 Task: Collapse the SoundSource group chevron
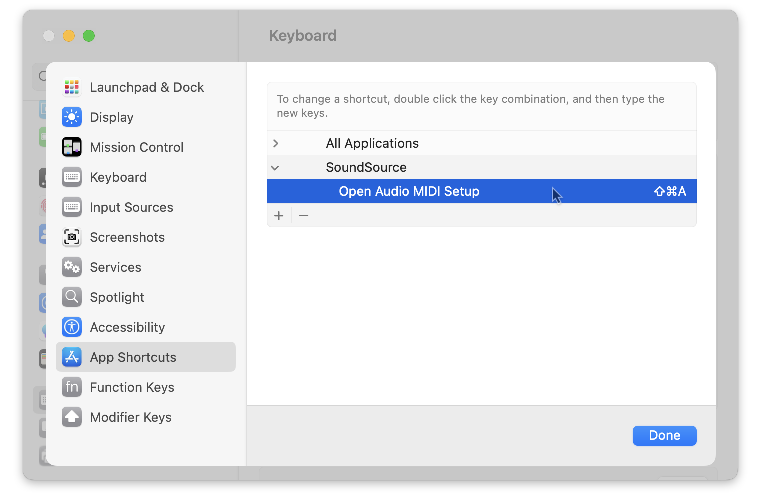click(x=275, y=168)
